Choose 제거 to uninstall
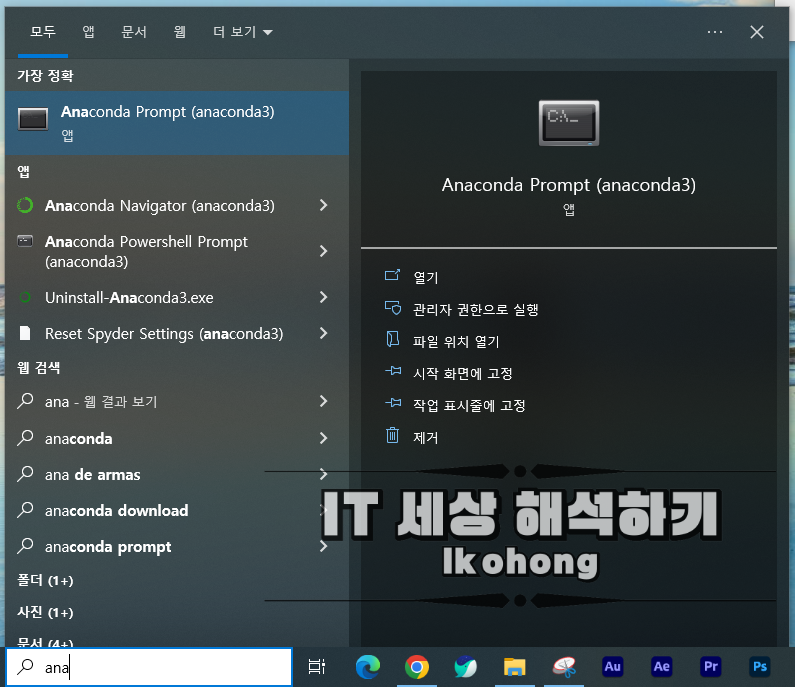The image size is (795, 687). click(x=425, y=437)
